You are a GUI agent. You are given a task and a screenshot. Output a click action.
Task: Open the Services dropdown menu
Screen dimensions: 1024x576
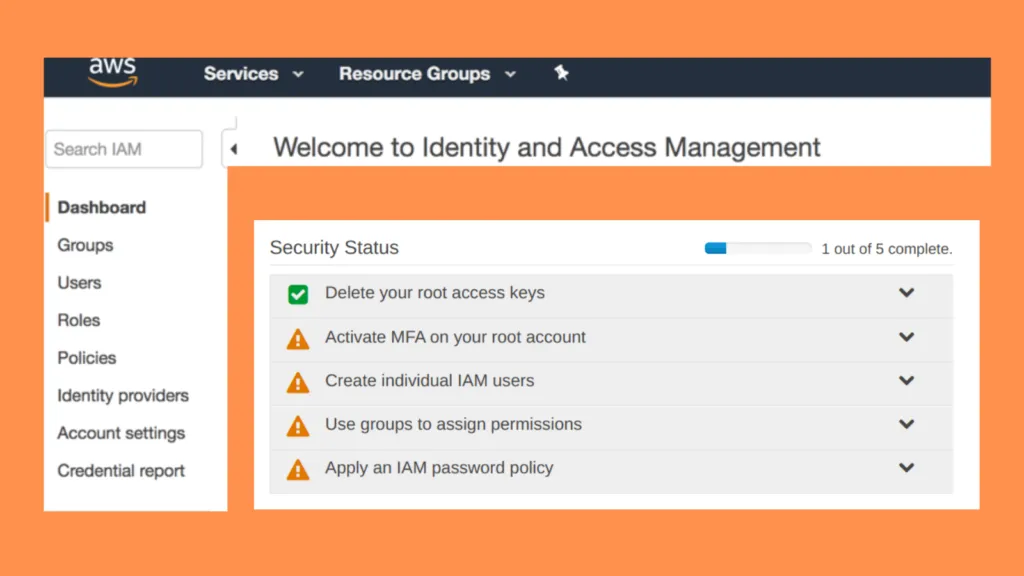[x=253, y=74]
